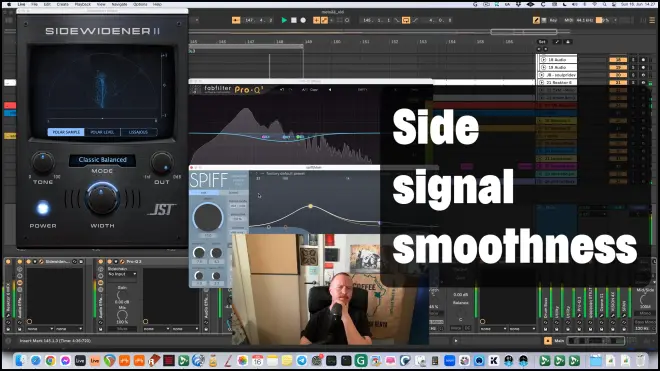Click the Pro-Q 3 device Gain knob

122,296
